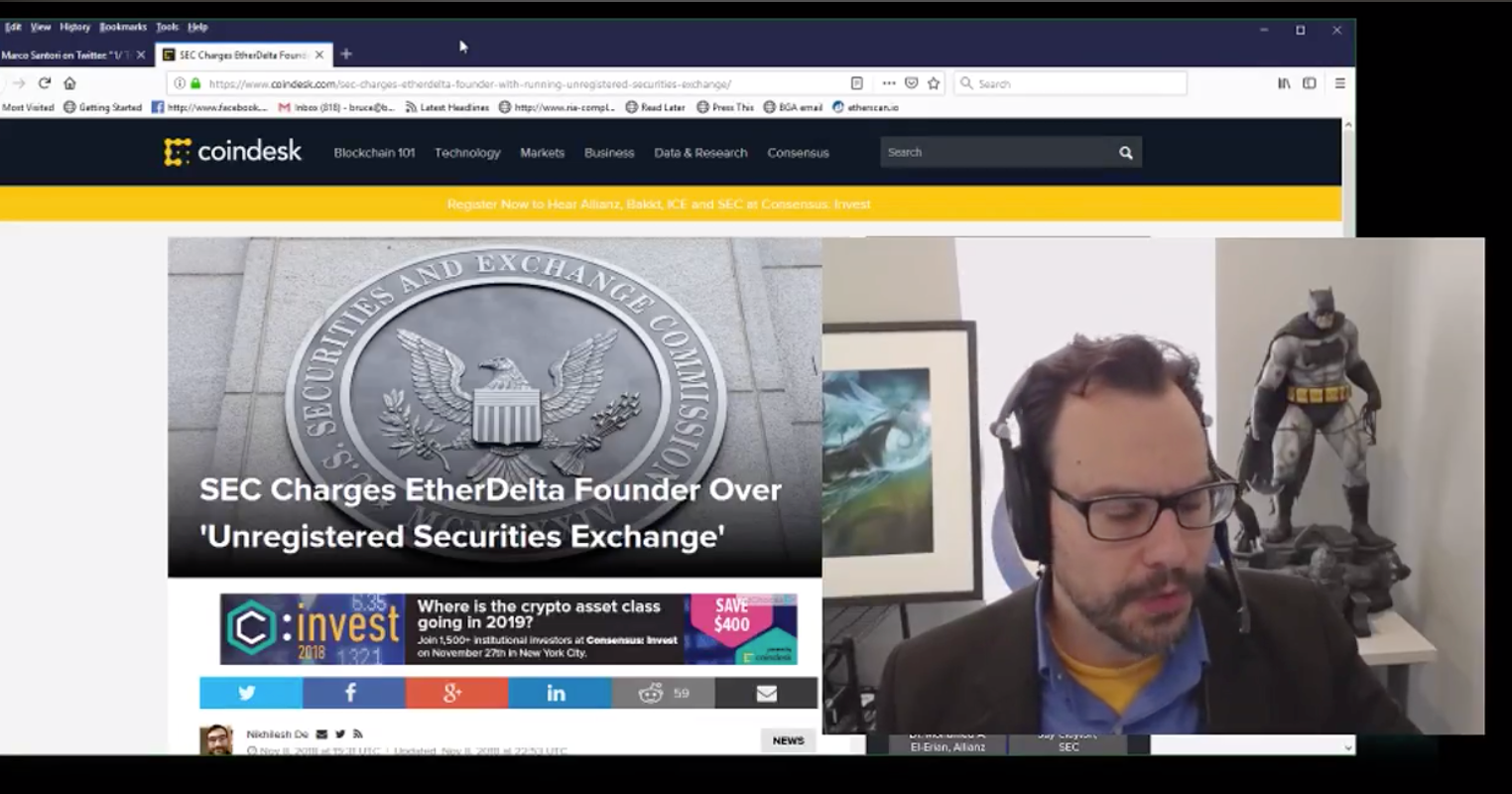Click author name Nikhilesh De
This screenshot has height=794, width=1512.
[277, 734]
